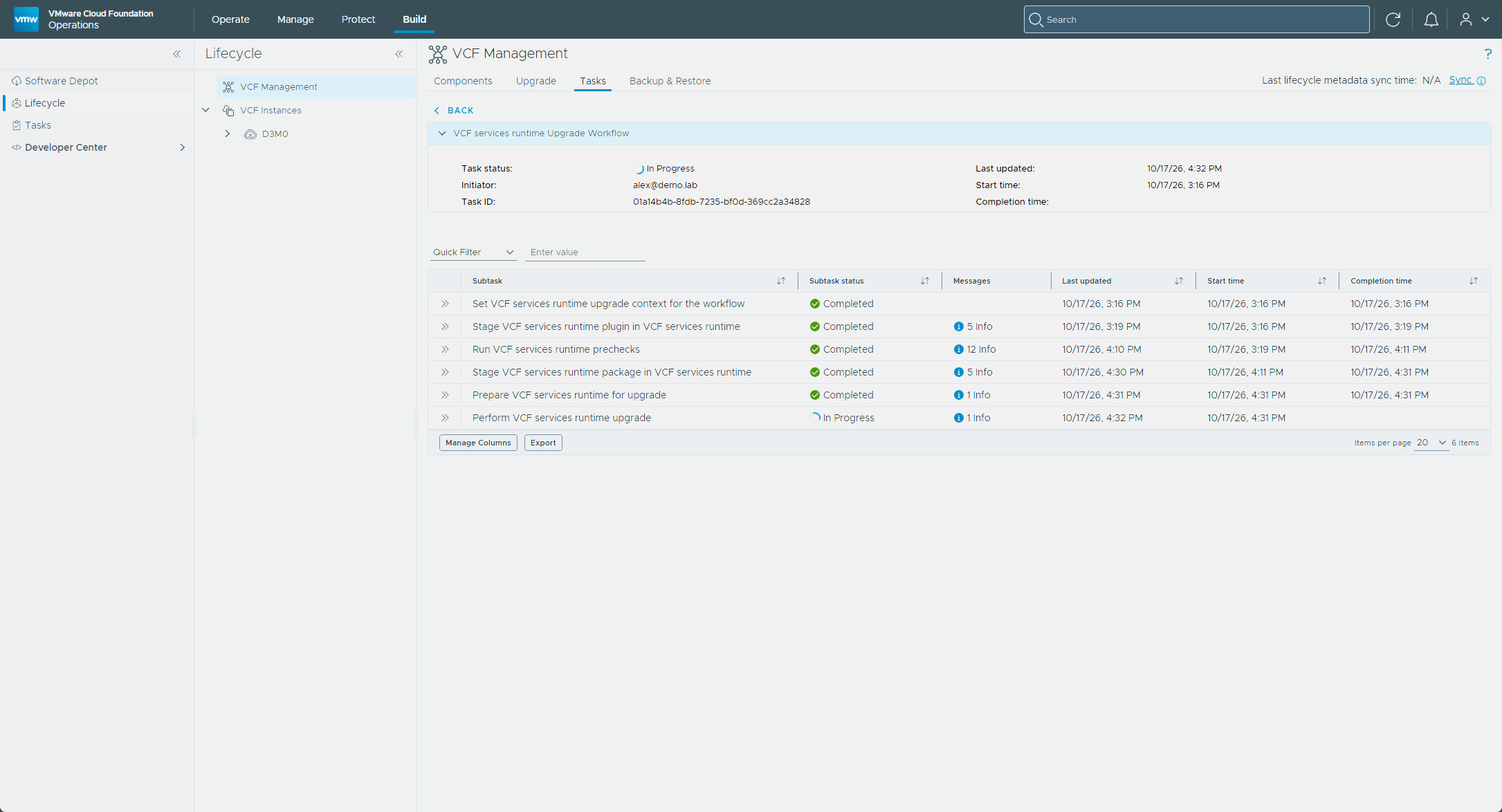Expand the 'Run VCF services runtime prechecks' row
This screenshot has height=812, width=1502.
coord(445,349)
